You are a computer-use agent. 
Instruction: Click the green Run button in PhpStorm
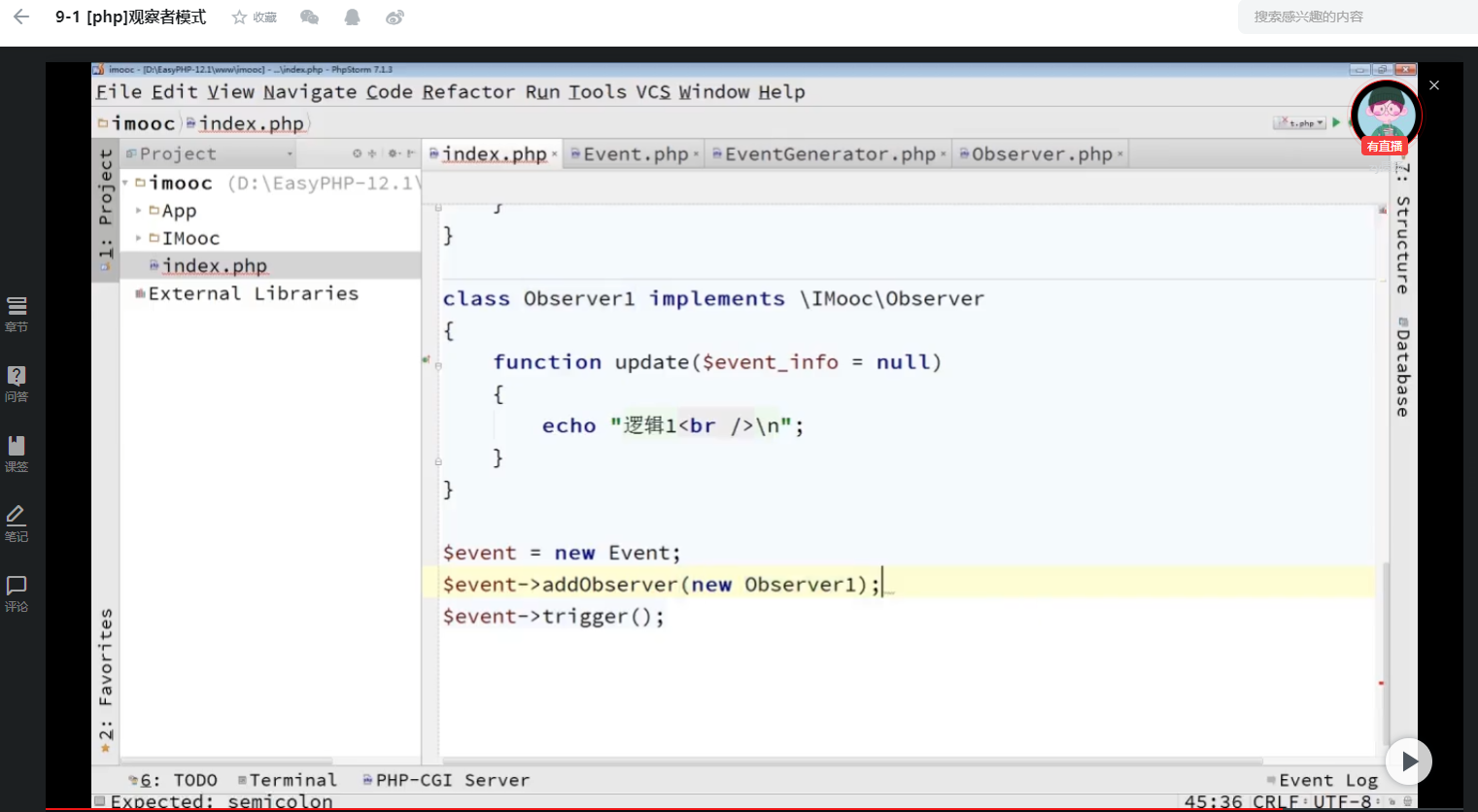click(x=1336, y=122)
